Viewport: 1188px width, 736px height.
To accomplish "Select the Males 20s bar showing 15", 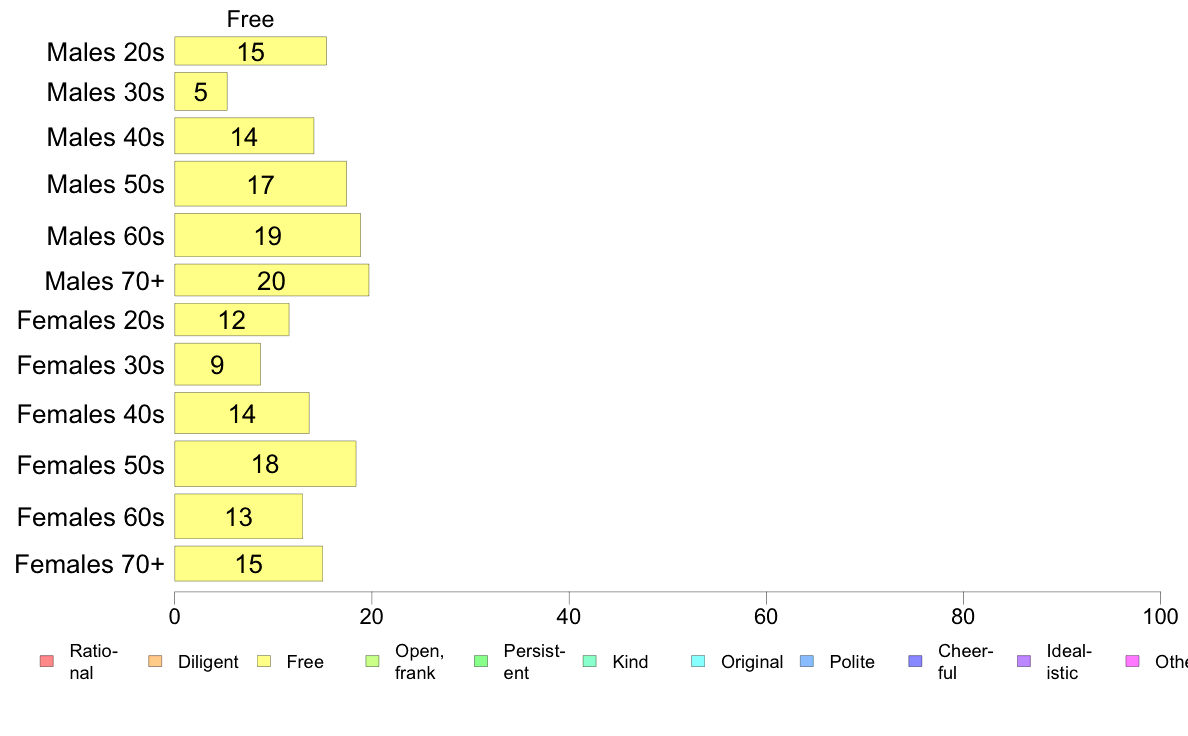I will click(251, 51).
